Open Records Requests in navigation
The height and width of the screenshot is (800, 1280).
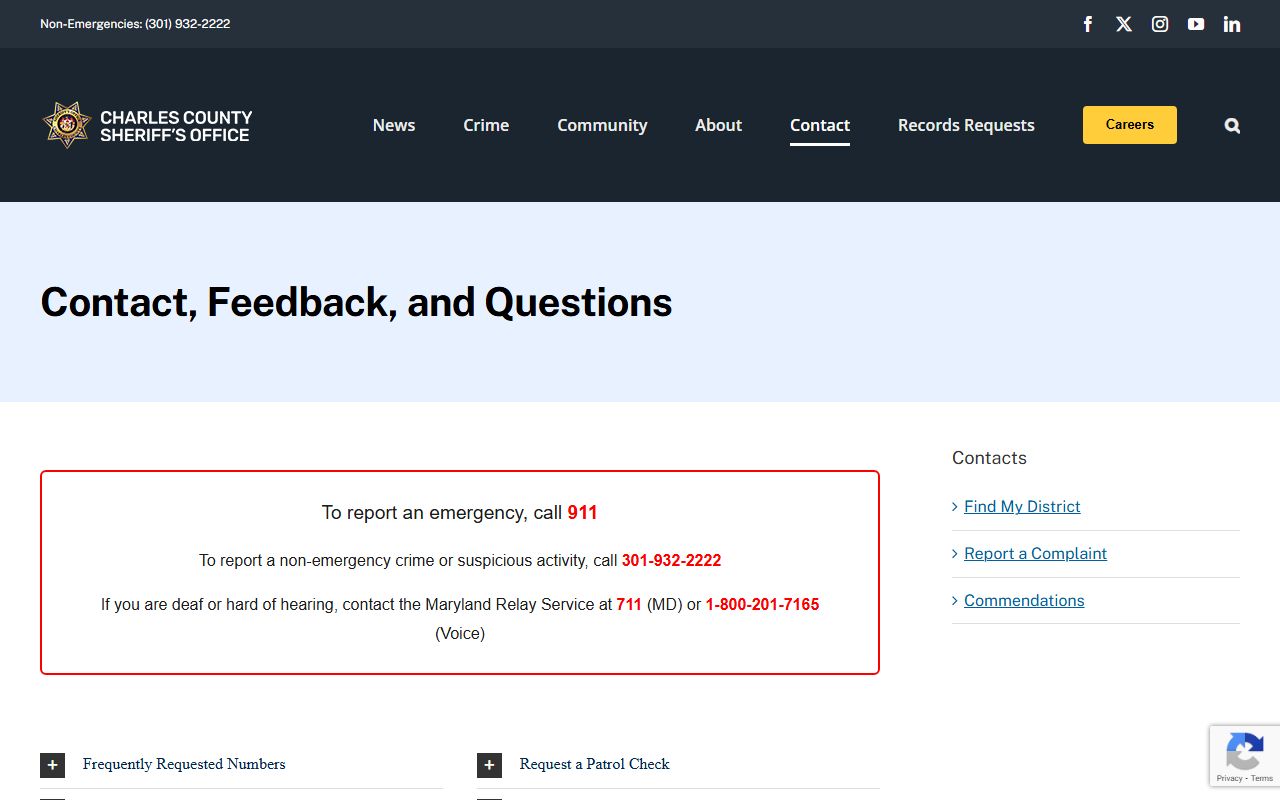[966, 125]
